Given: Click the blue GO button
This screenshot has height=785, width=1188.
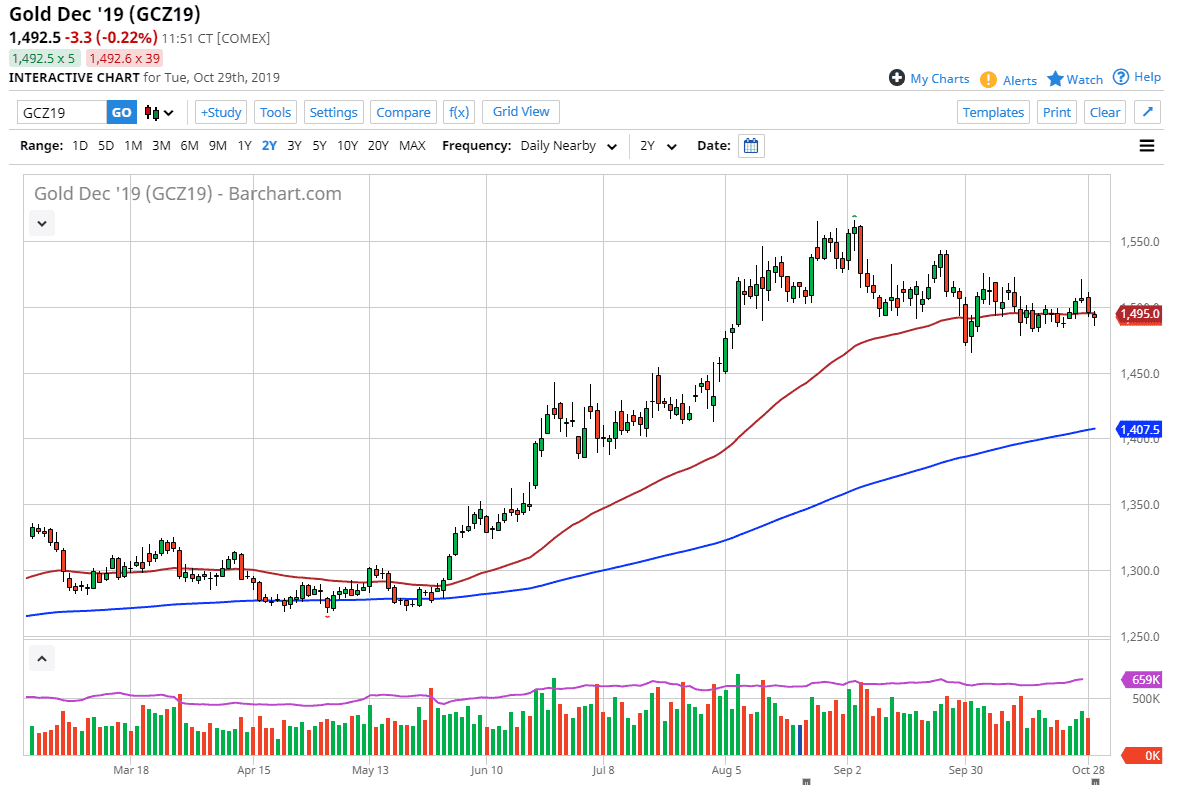Looking at the screenshot, I should (121, 112).
